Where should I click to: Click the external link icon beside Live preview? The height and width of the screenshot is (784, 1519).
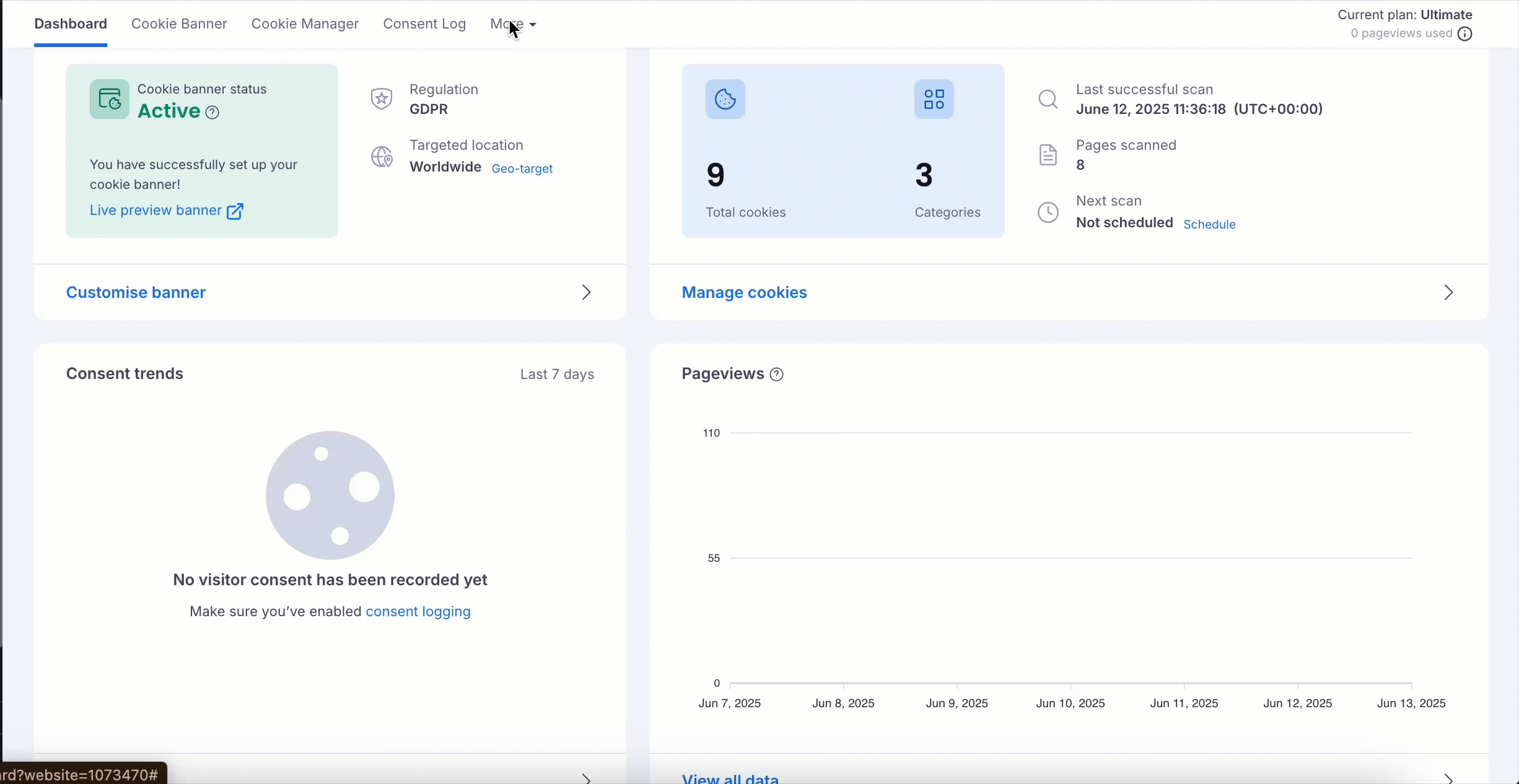click(235, 212)
